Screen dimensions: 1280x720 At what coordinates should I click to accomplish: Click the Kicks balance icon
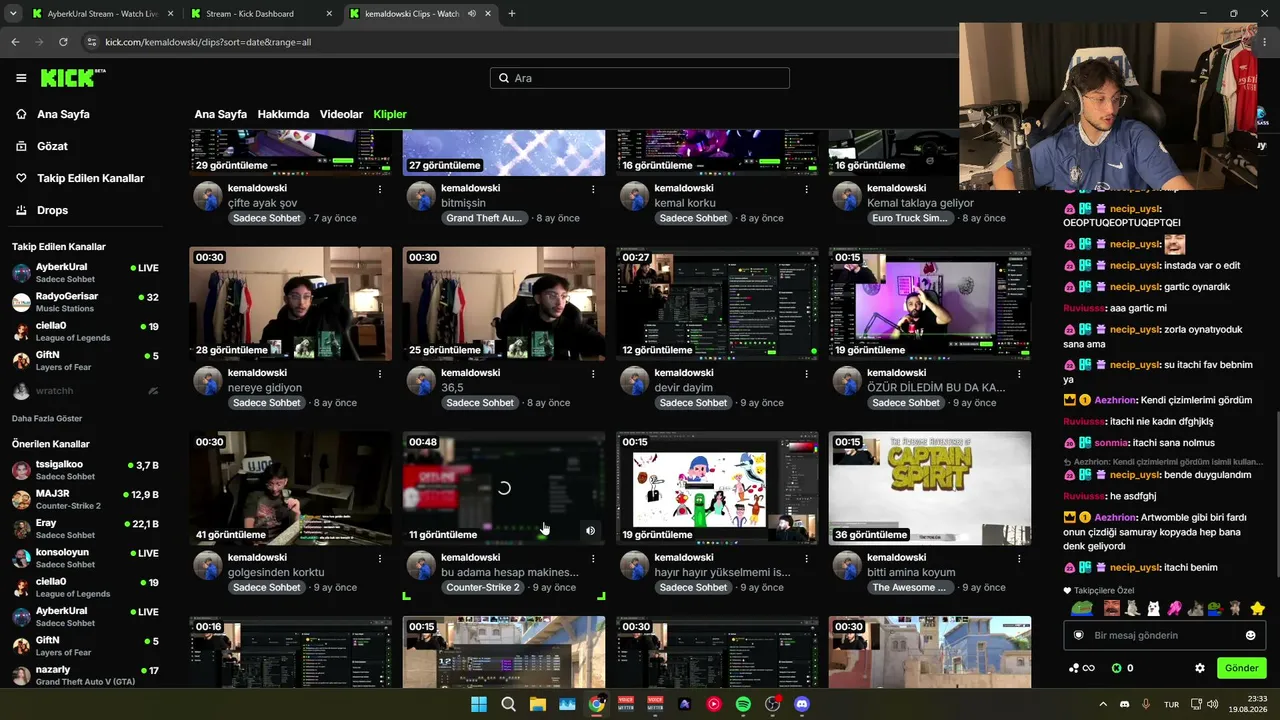pyautogui.click(x=1117, y=668)
